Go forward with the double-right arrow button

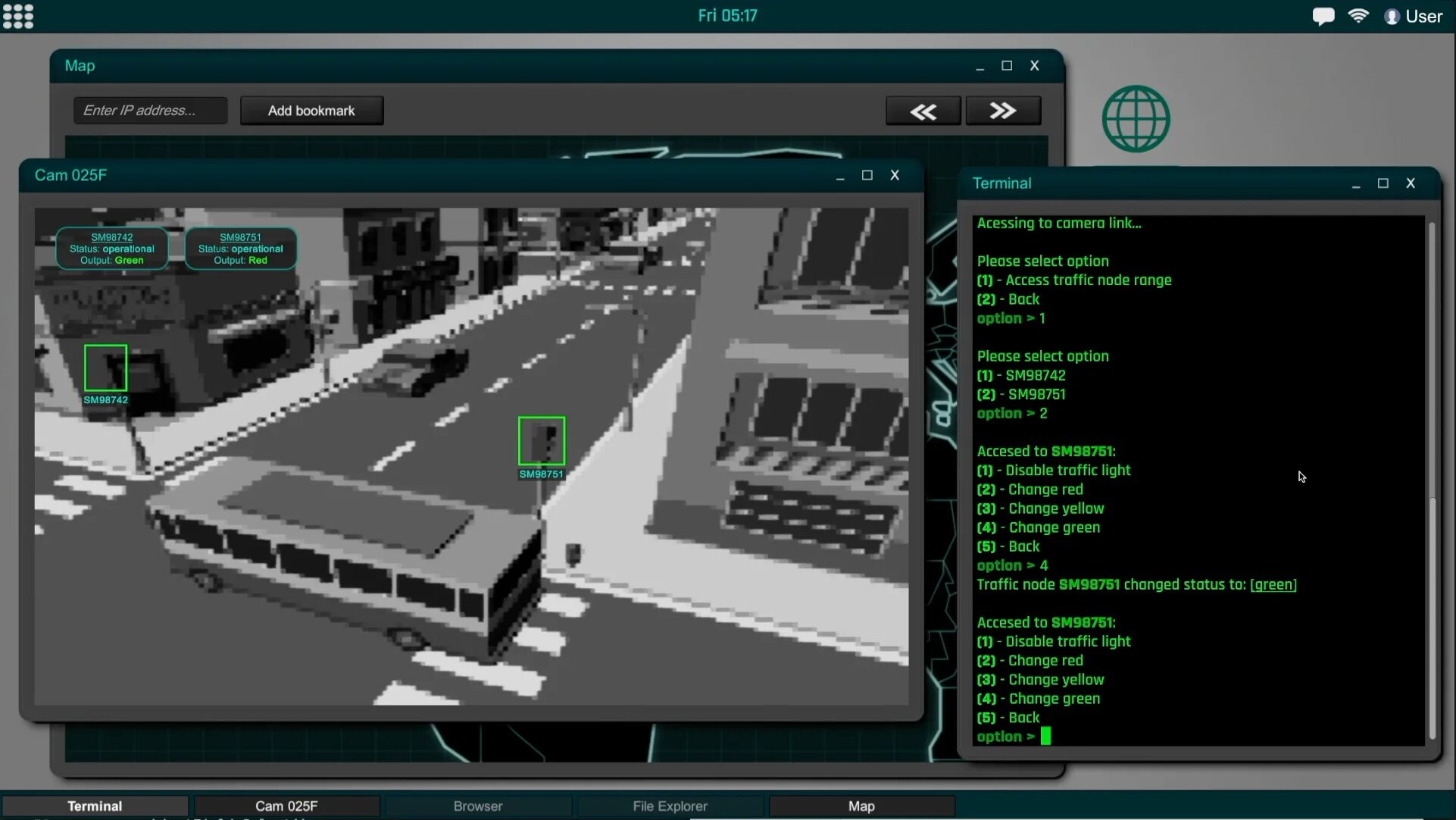tap(1002, 111)
